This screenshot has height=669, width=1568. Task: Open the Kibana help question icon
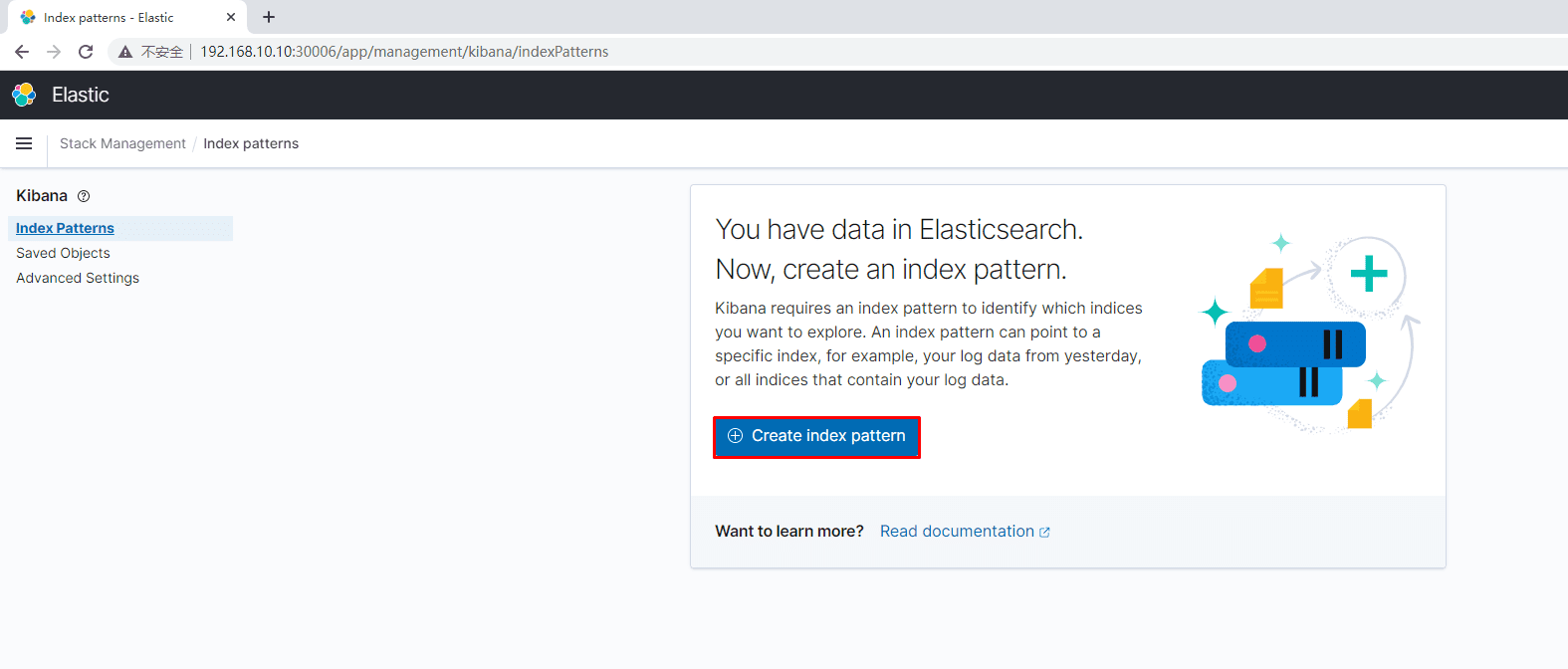click(x=84, y=196)
